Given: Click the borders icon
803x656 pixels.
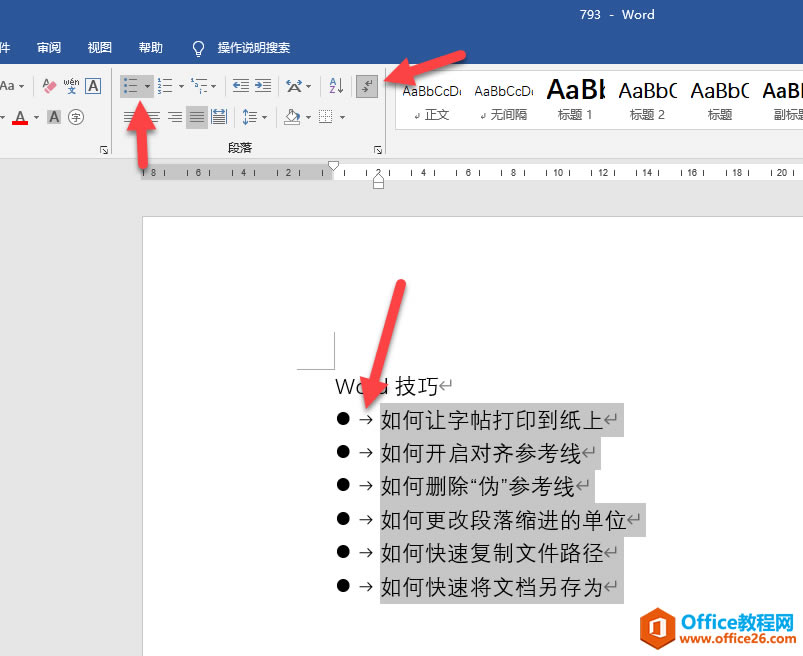Looking at the screenshot, I should (x=326, y=117).
